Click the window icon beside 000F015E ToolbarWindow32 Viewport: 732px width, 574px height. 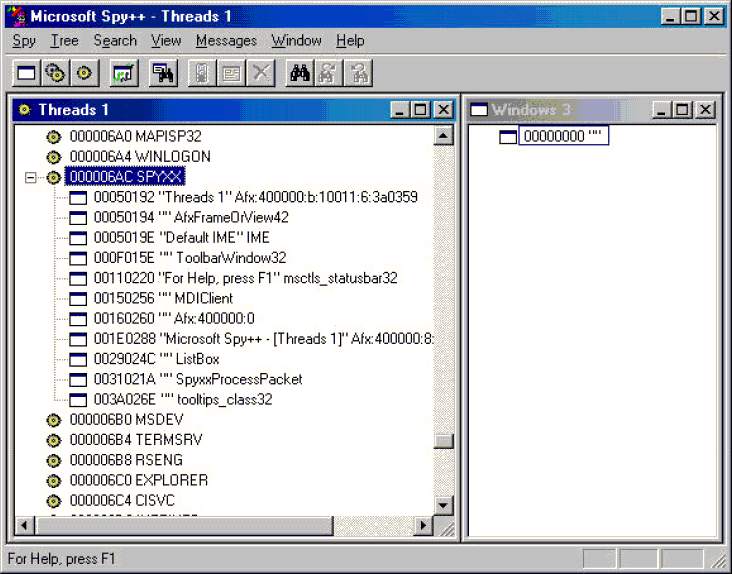click(78, 259)
